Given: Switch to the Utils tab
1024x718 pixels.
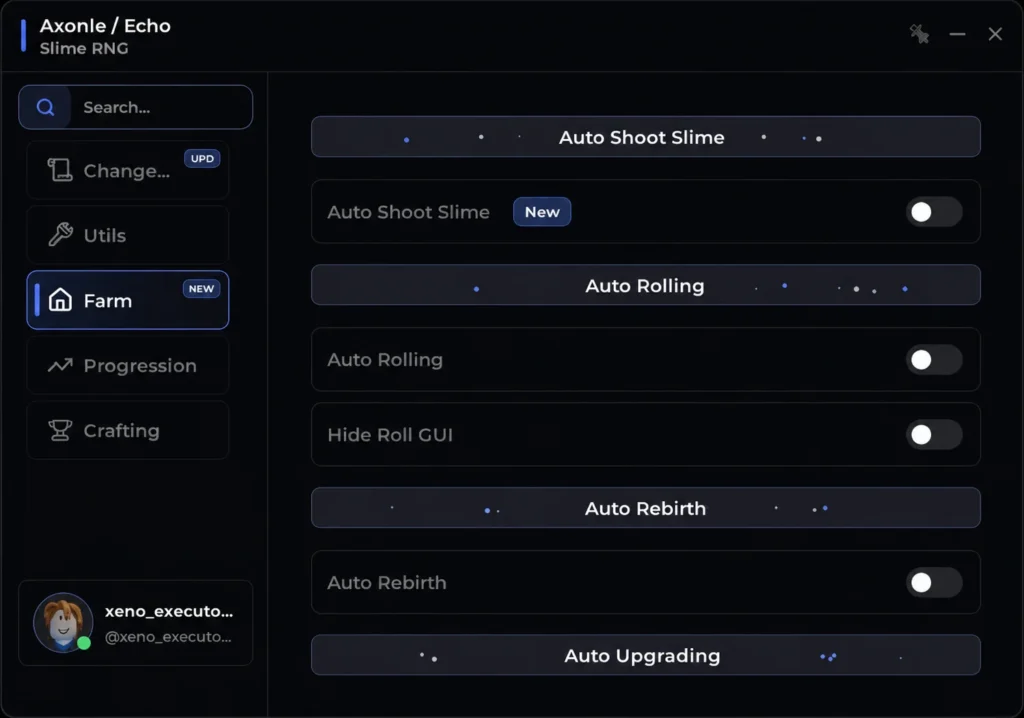Looking at the screenshot, I should 127,235.
